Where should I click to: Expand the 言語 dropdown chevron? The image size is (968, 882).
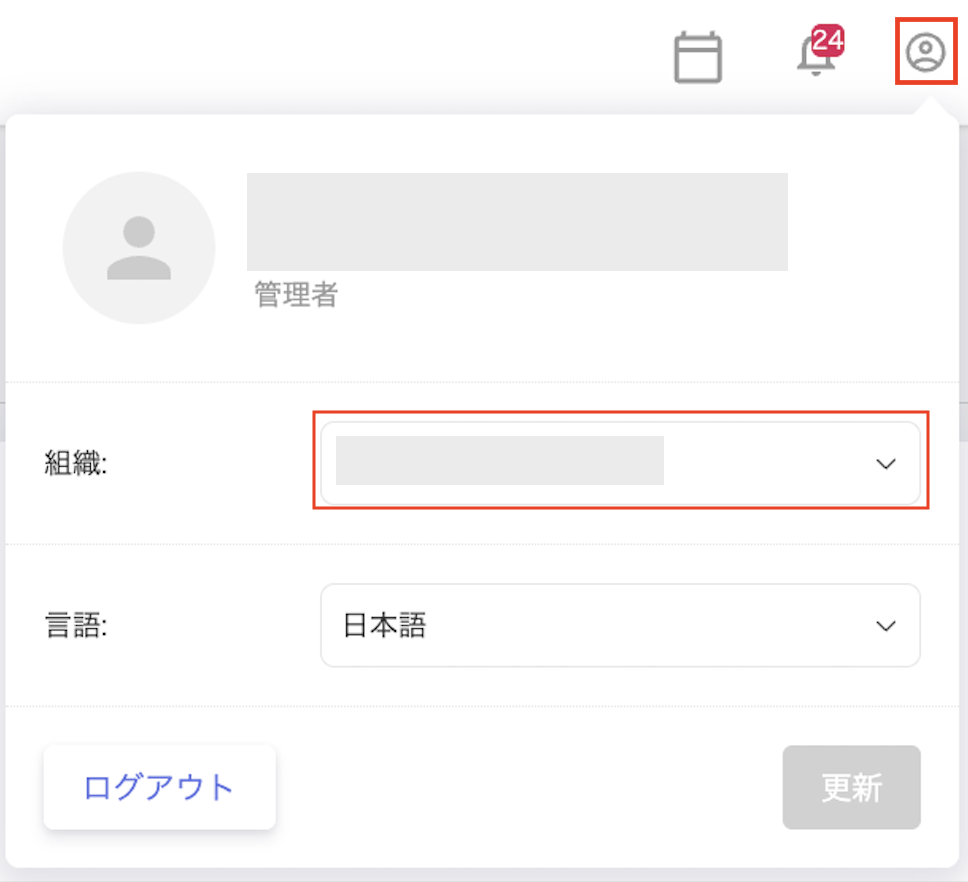885,626
